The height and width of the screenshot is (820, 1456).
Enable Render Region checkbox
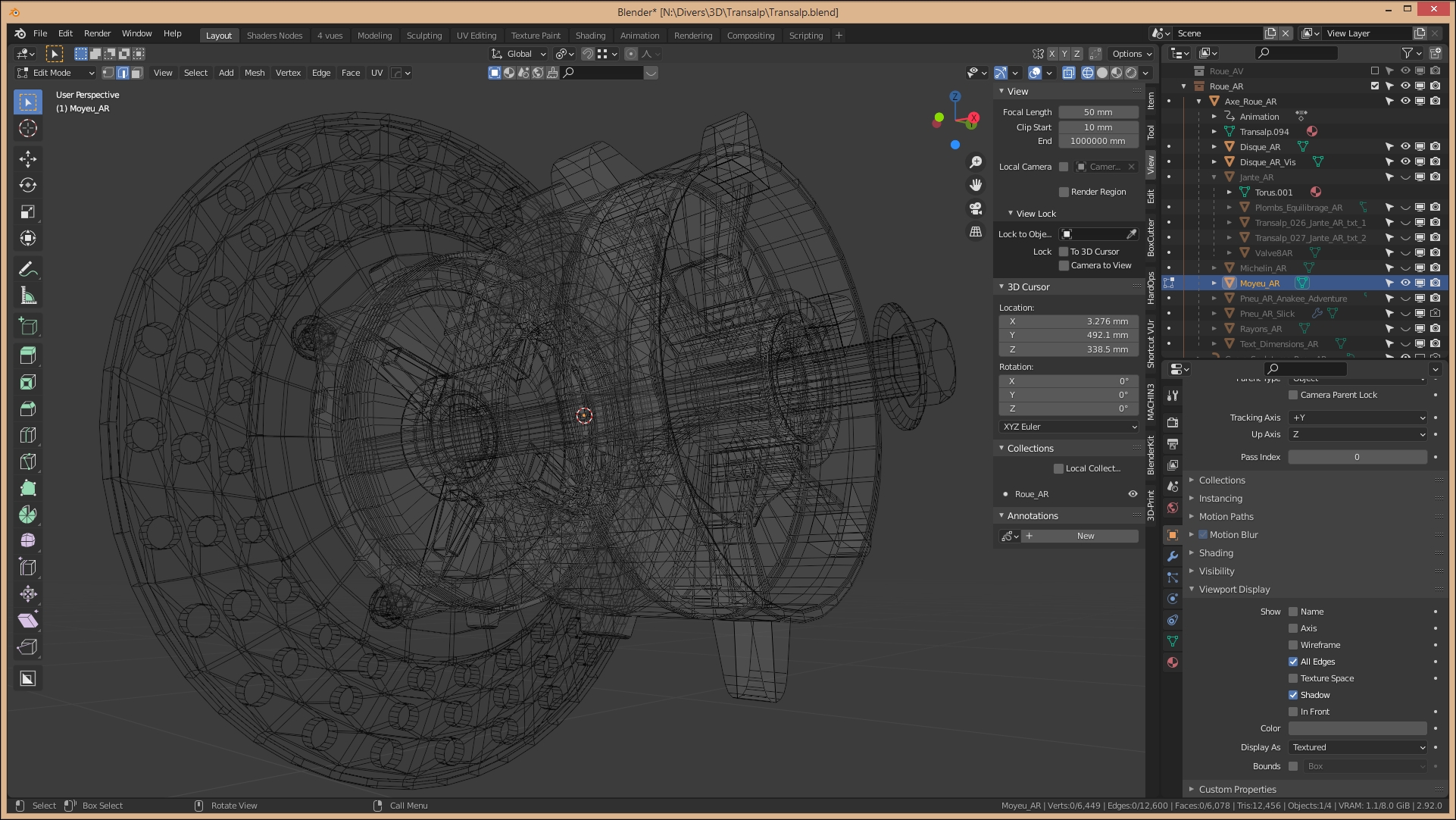[x=1064, y=192]
